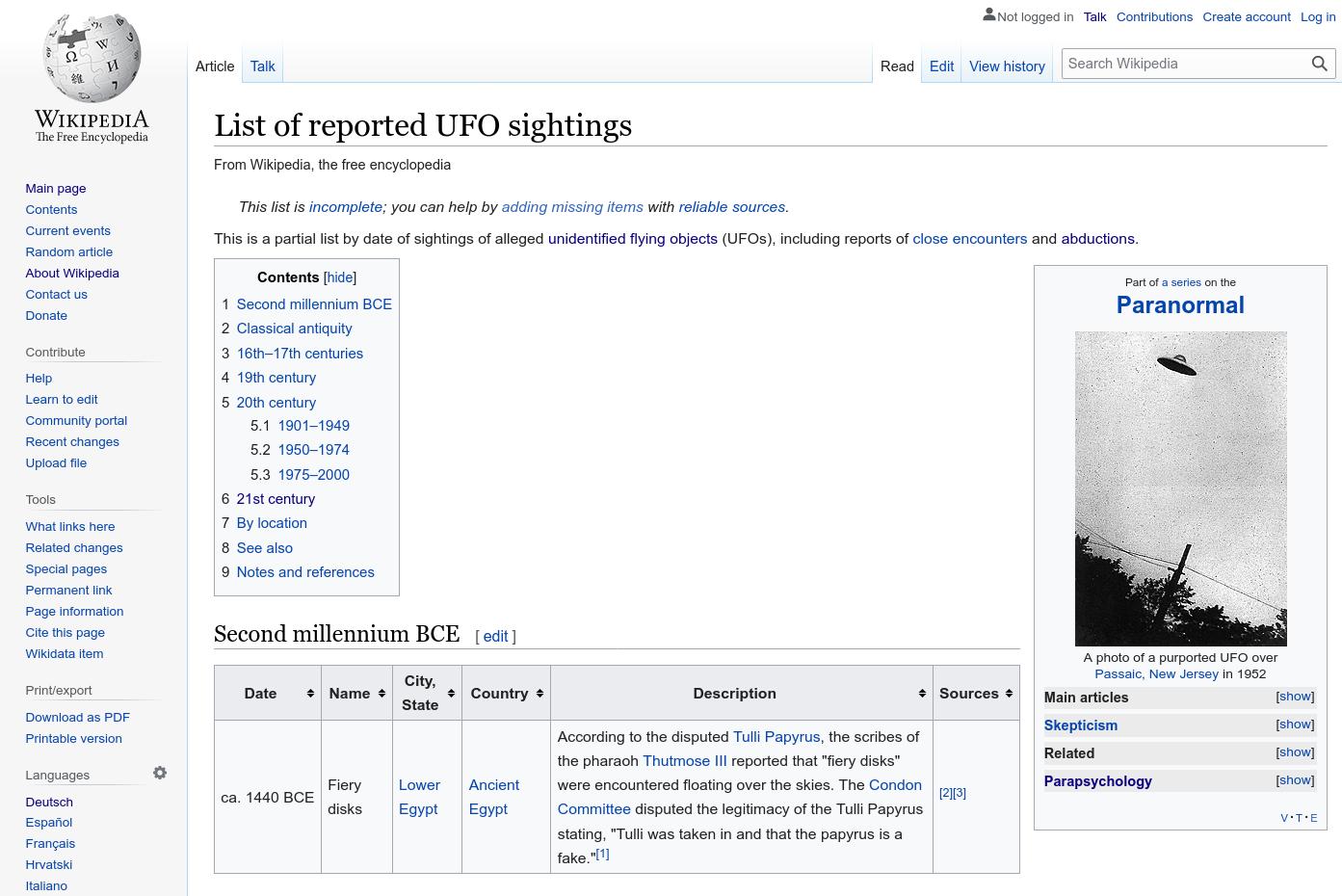Show the Related section
Image resolution: width=1342 pixels, height=896 pixels.
(1294, 751)
